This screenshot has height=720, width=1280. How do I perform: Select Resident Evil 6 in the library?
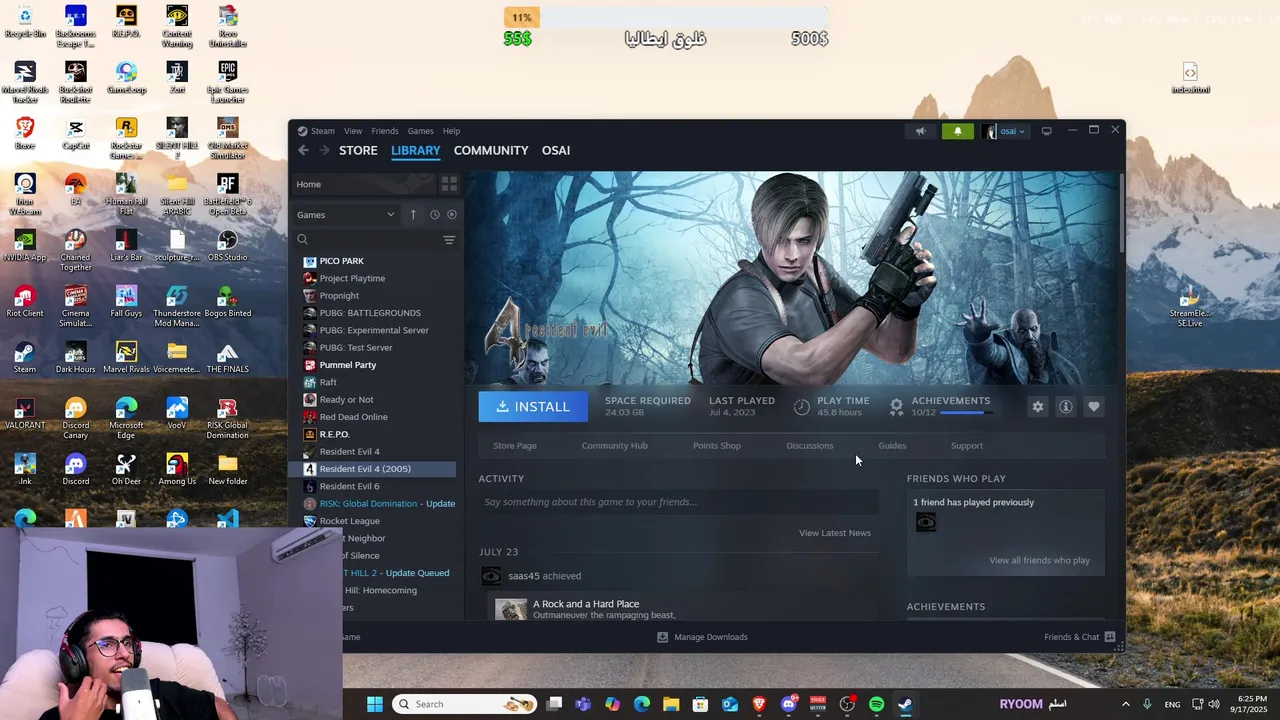[349, 486]
